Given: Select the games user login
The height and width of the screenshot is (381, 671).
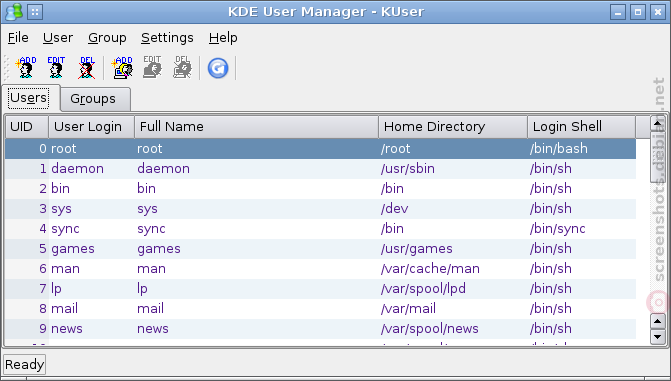Looking at the screenshot, I should [73, 249].
